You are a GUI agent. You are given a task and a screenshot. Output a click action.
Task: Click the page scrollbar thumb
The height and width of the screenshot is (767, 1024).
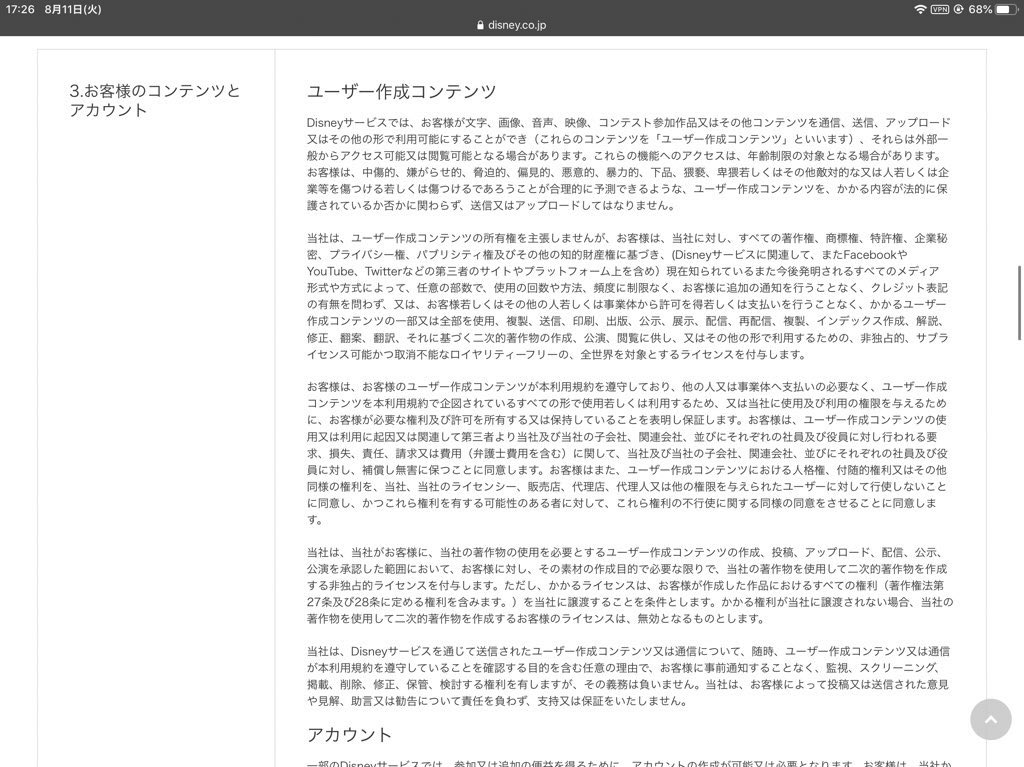coord(1019,302)
